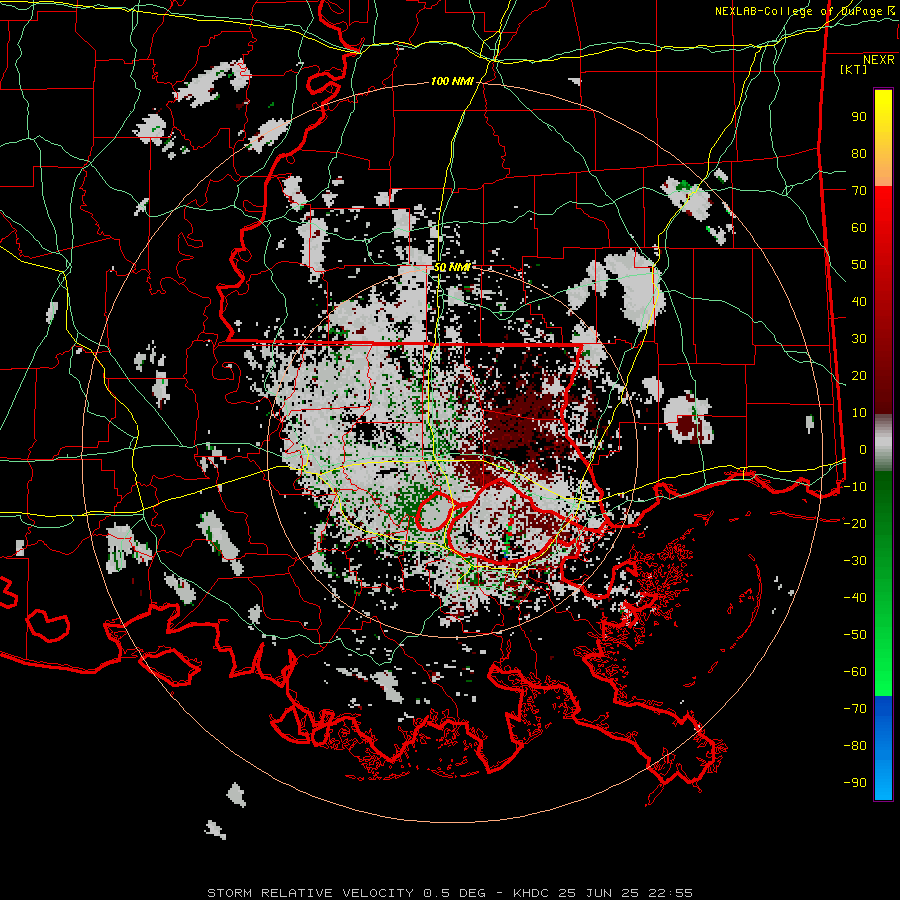Click the 40 value on velocity scale
Image resolution: width=900 pixels, height=900 pixels.
[859, 301]
